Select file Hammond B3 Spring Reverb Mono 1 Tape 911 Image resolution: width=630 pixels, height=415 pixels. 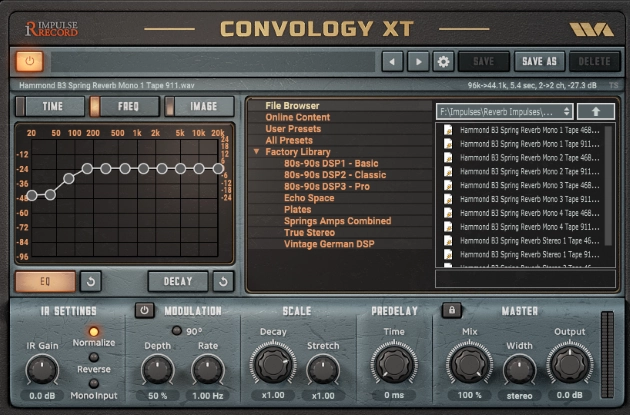pos(530,144)
